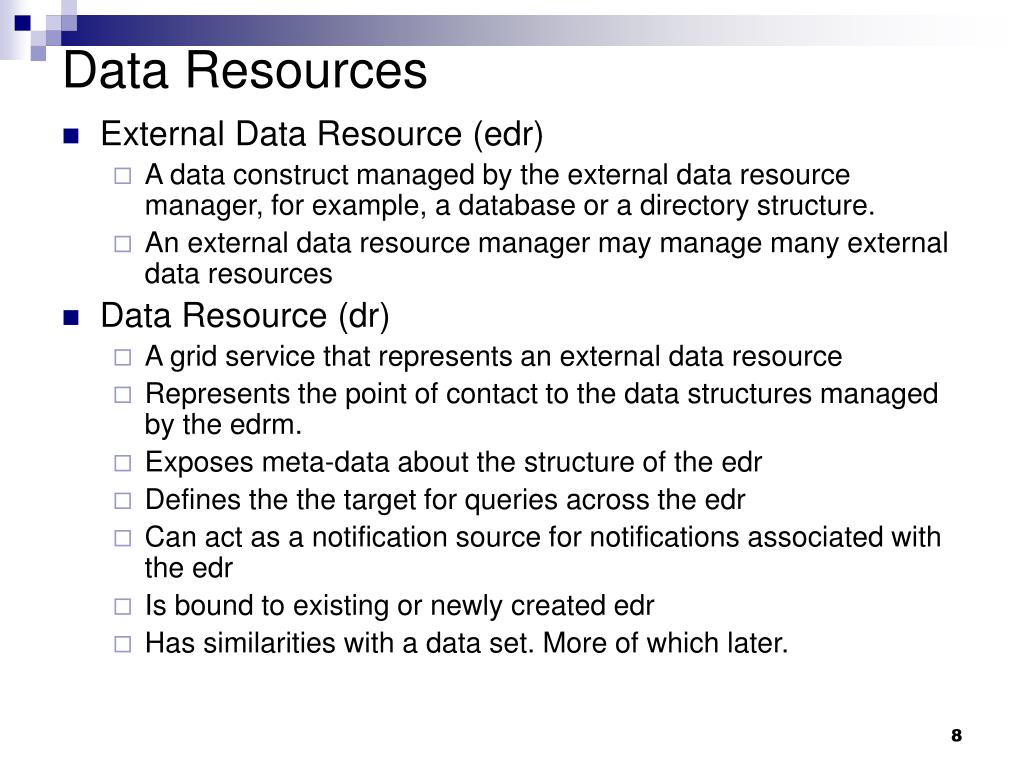Viewport: 1024px width, 768px height.
Task: Click the solid square bullet beside External Data Resource
Action: tap(71, 136)
